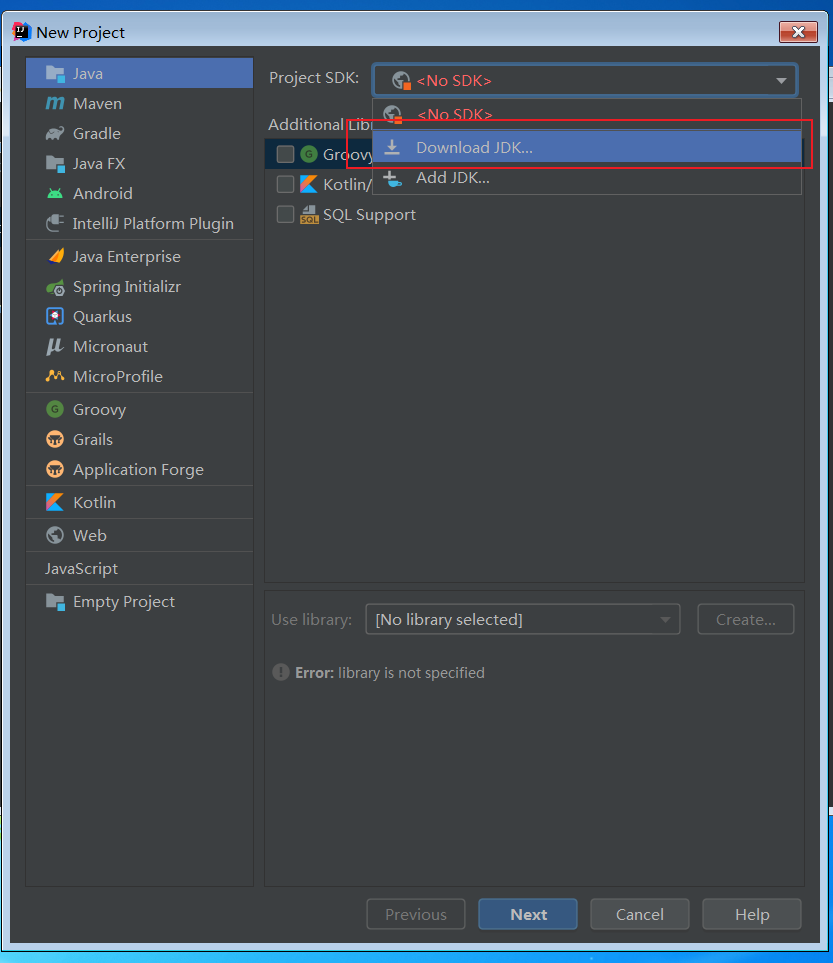This screenshot has height=963, width=833.
Task: Select the Application Forge icon
Action: point(55,469)
